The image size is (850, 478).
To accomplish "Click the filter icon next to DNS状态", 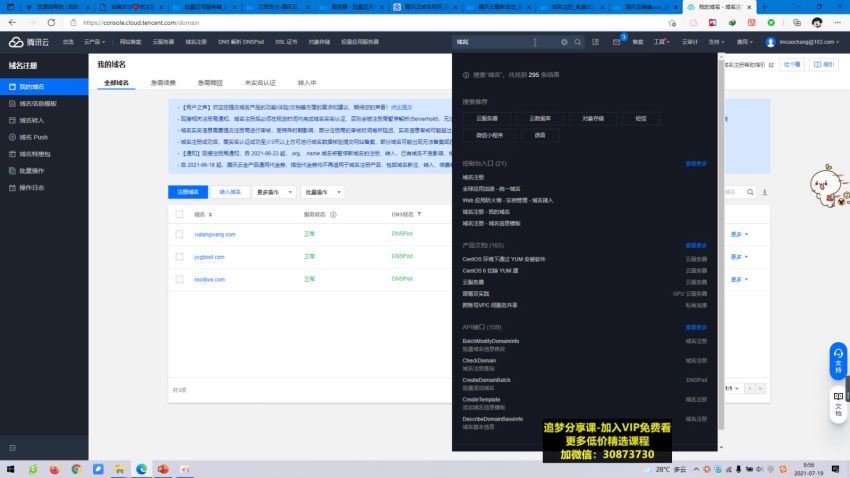I will (x=419, y=215).
